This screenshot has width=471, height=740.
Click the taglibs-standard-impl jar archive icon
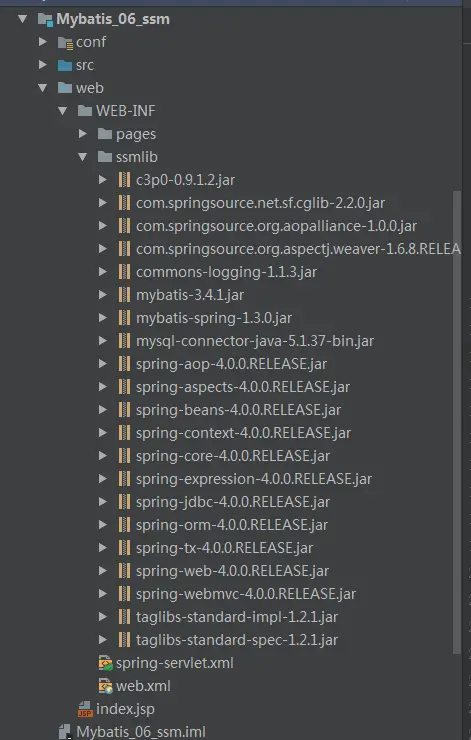coord(125,617)
